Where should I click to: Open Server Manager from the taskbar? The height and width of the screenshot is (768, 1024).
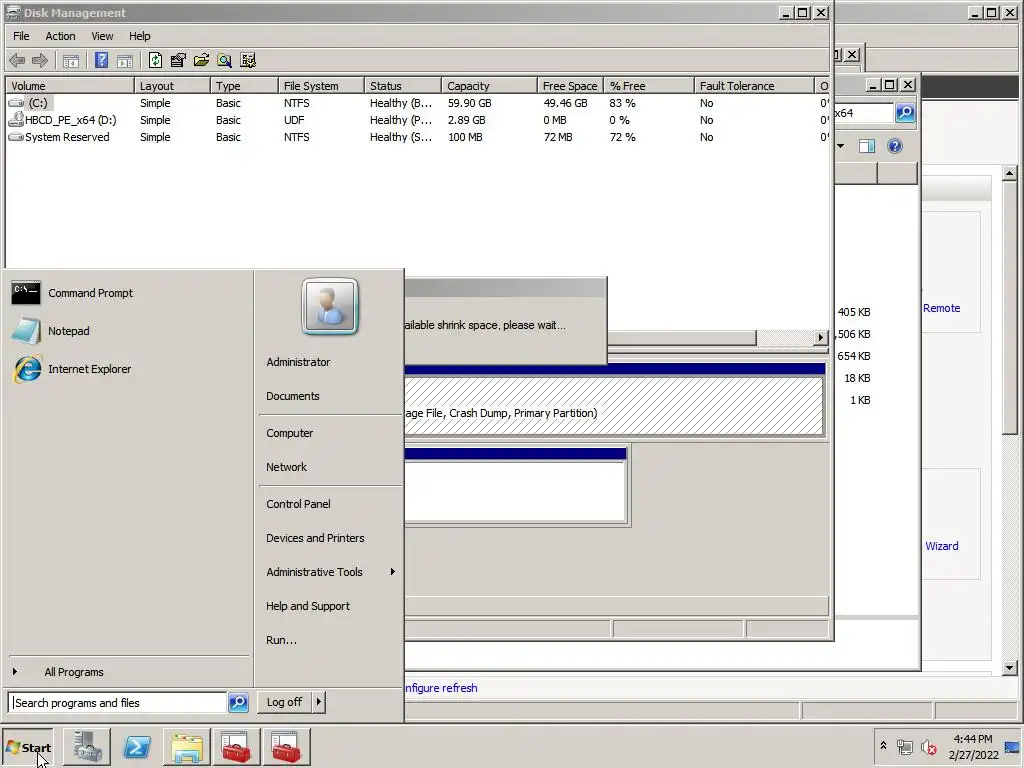coord(87,746)
